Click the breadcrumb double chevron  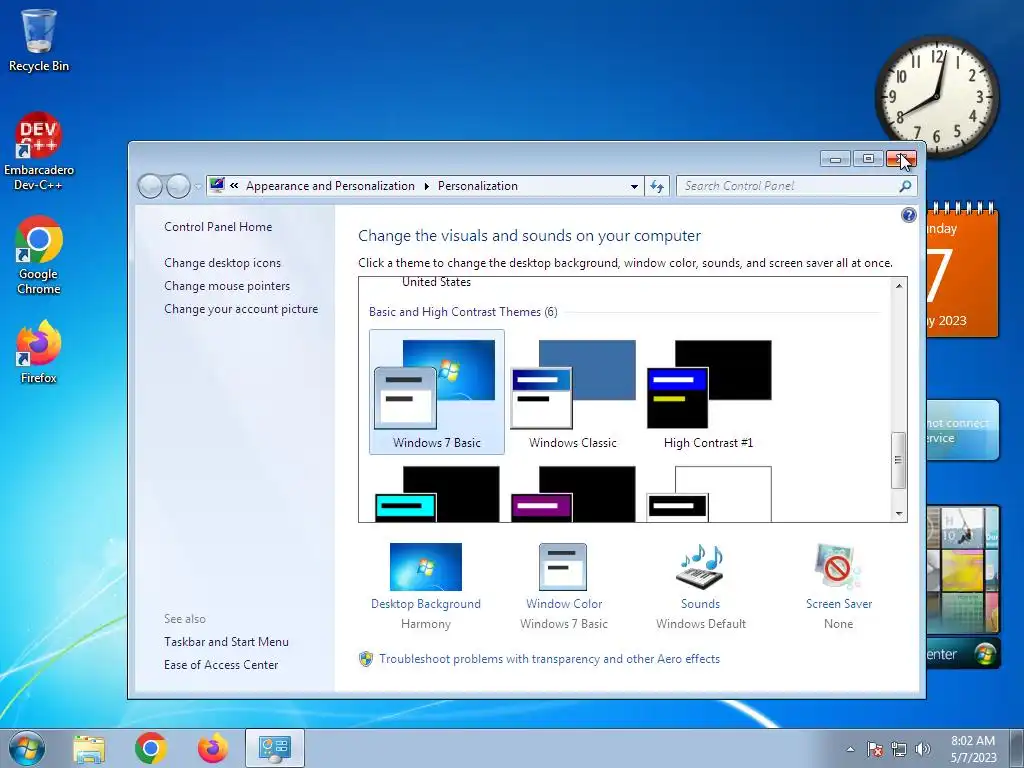(x=234, y=186)
